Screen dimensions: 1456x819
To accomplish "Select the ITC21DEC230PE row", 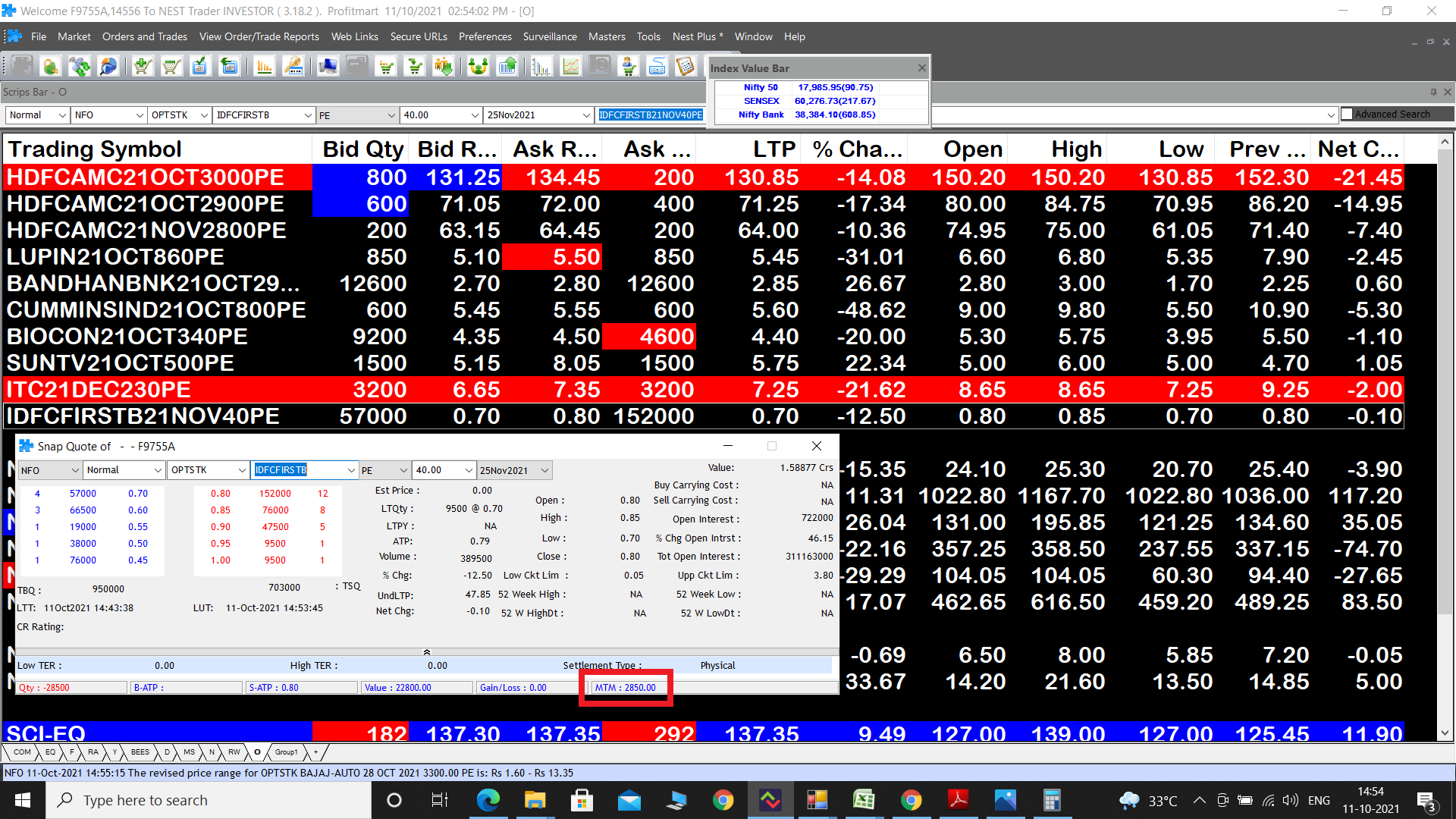I will (704, 390).
